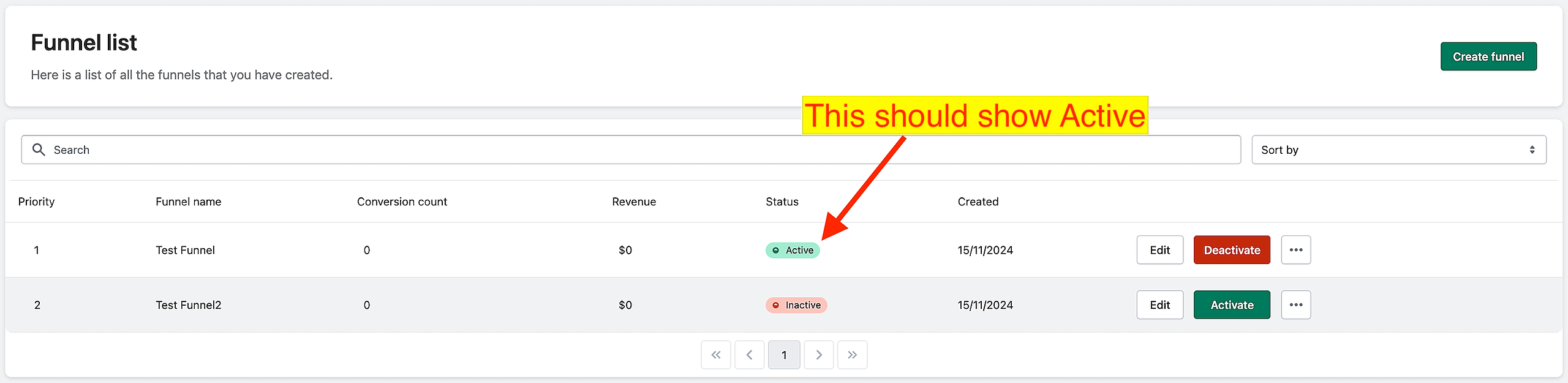
Task: Click the Create funnel button
Action: [1488, 56]
